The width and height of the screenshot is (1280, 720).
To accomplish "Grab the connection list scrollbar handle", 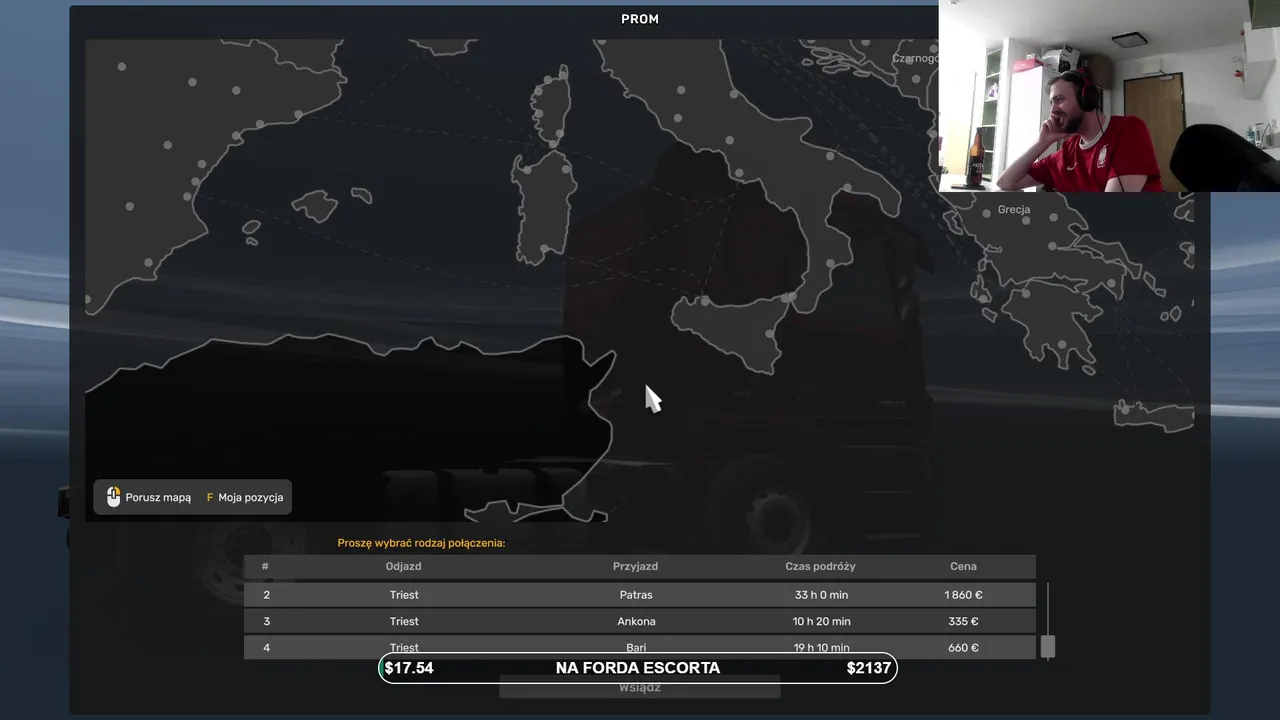I will (1047, 647).
